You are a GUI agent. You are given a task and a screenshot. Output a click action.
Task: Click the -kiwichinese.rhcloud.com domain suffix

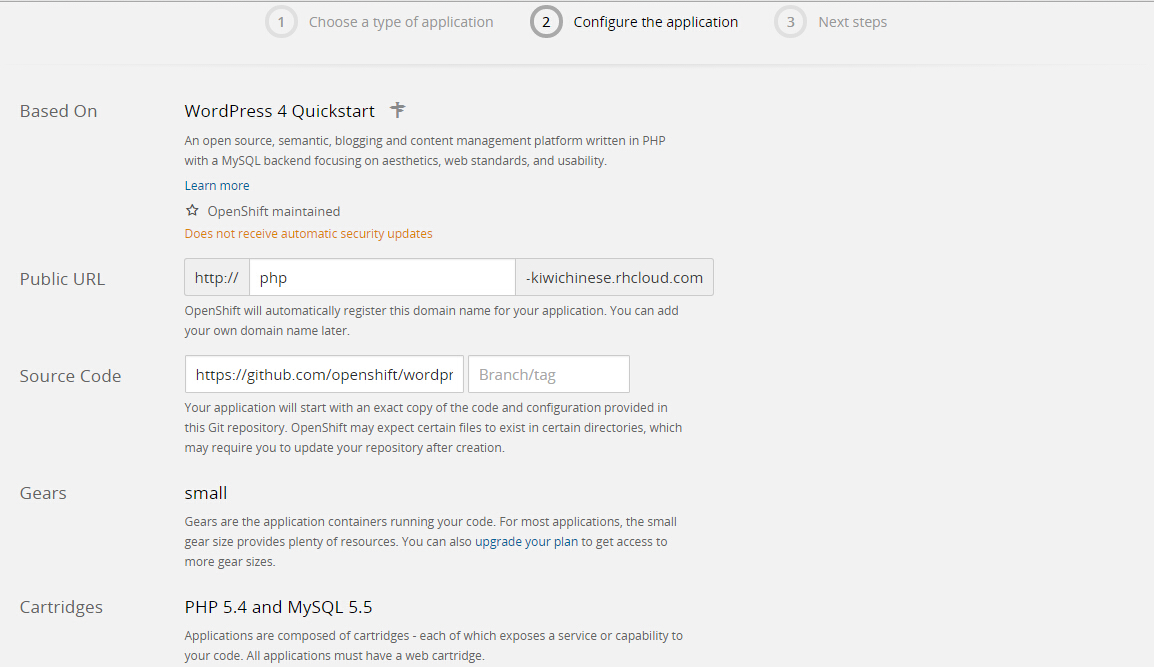[x=614, y=278]
